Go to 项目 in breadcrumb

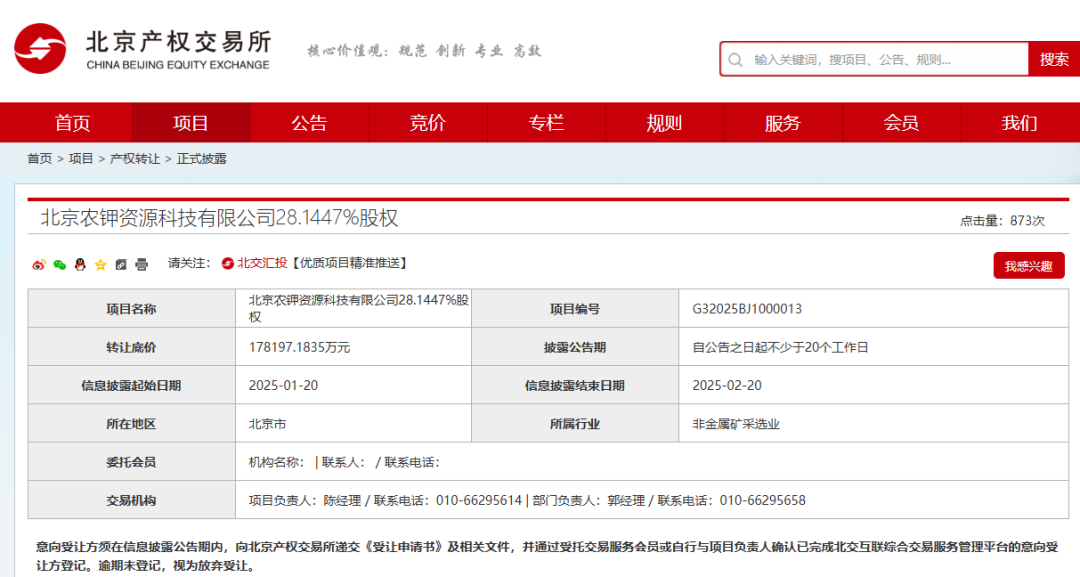coord(81,159)
